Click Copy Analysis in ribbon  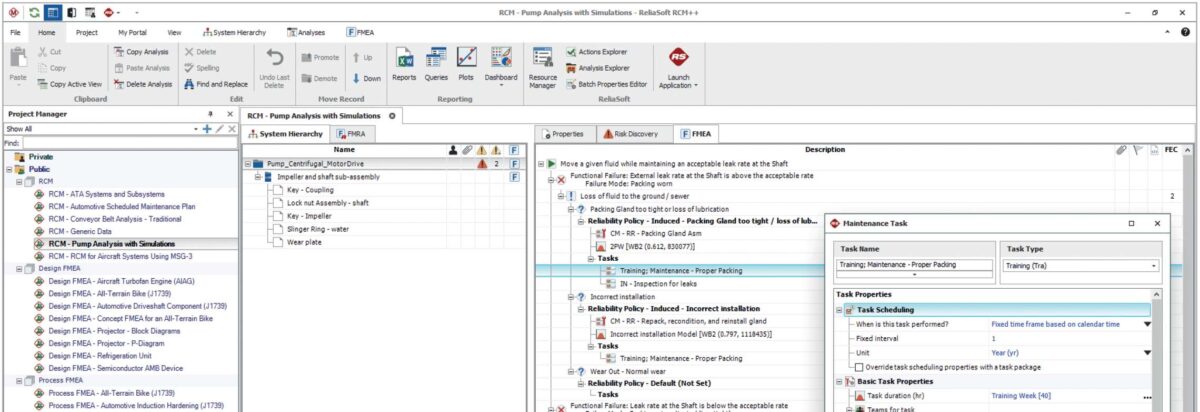point(140,51)
